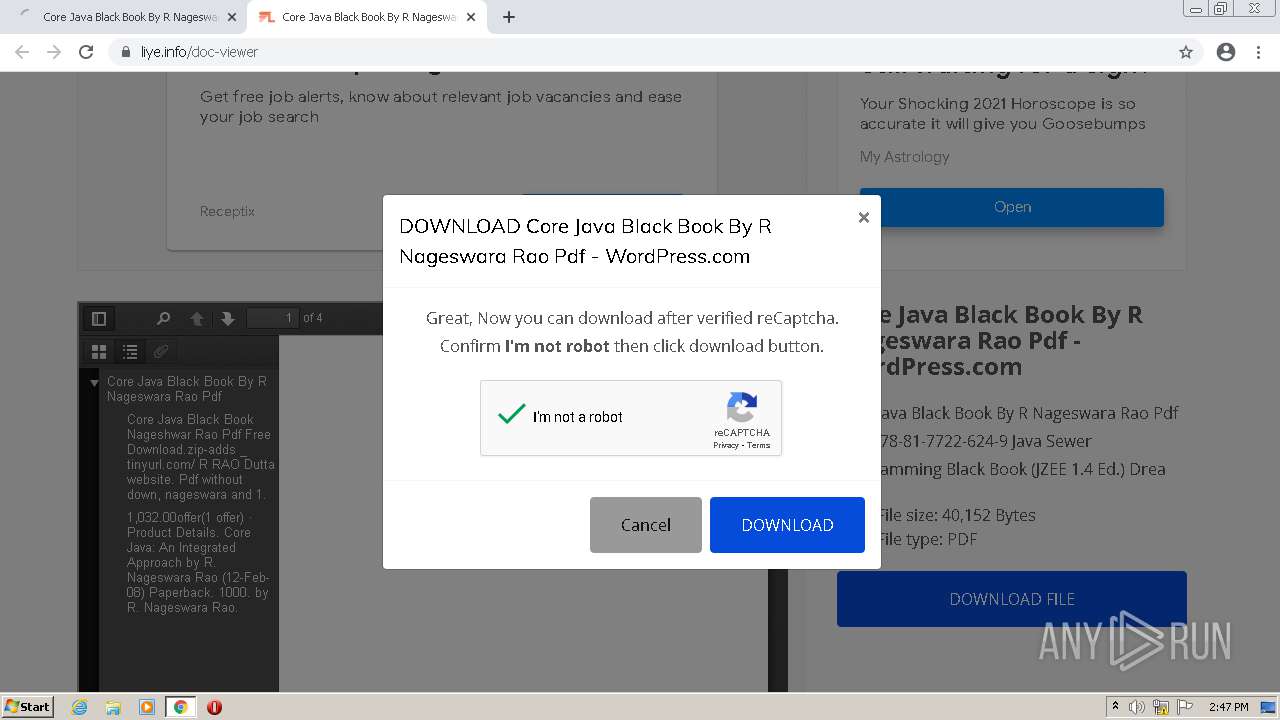Screen dimensions: 1280x720
Task: Click the system clock showing 2:47 PM
Action: pos(1228,707)
